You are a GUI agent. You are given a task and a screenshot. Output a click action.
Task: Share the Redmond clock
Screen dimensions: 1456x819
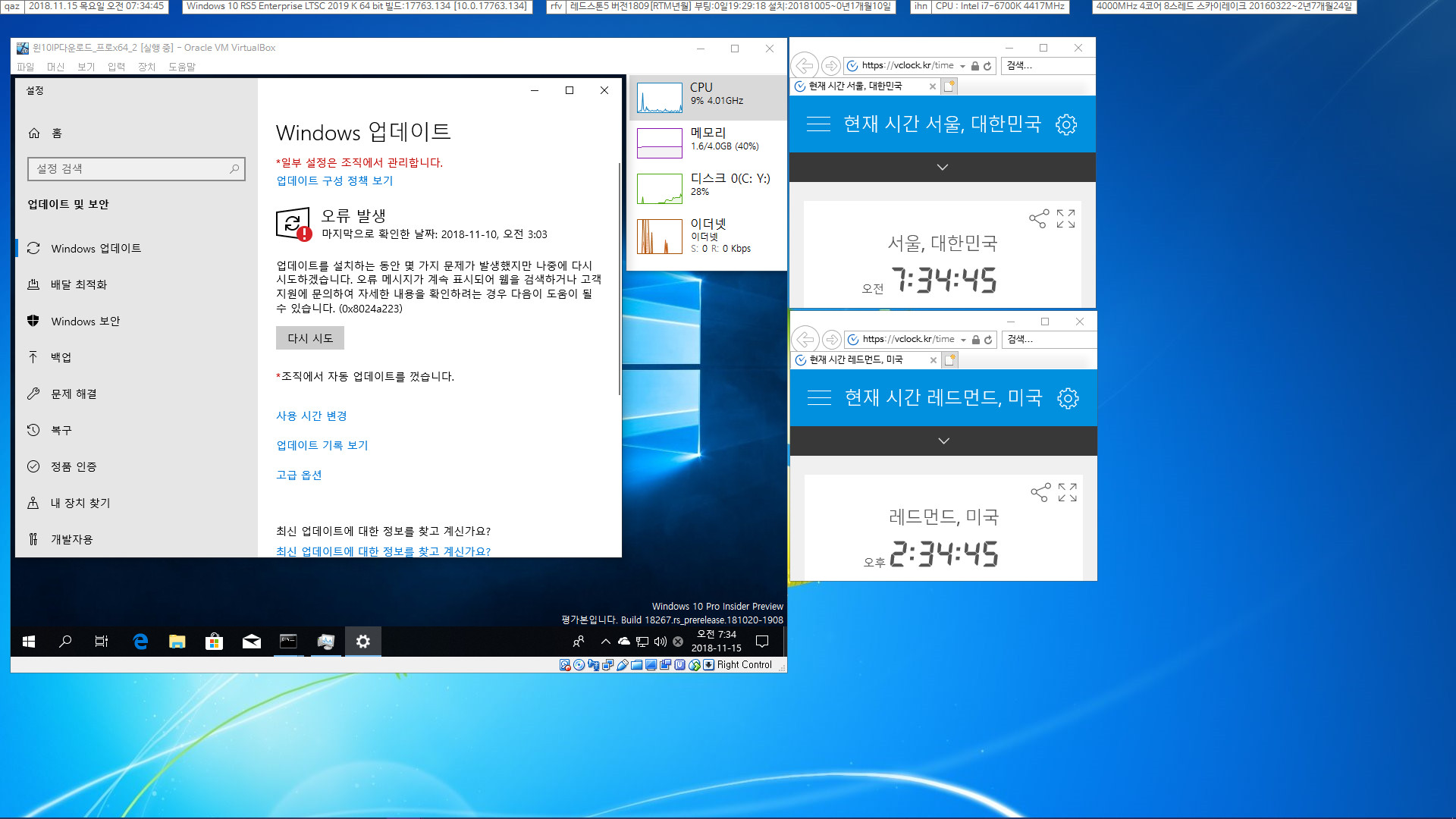(x=1040, y=493)
